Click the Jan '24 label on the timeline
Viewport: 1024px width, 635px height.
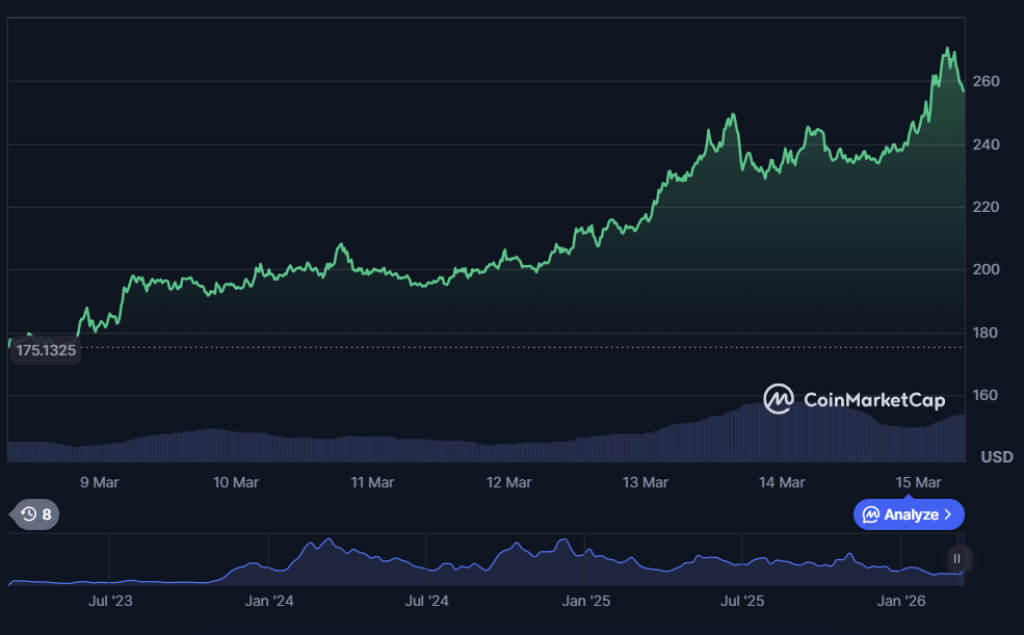[268, 601]
